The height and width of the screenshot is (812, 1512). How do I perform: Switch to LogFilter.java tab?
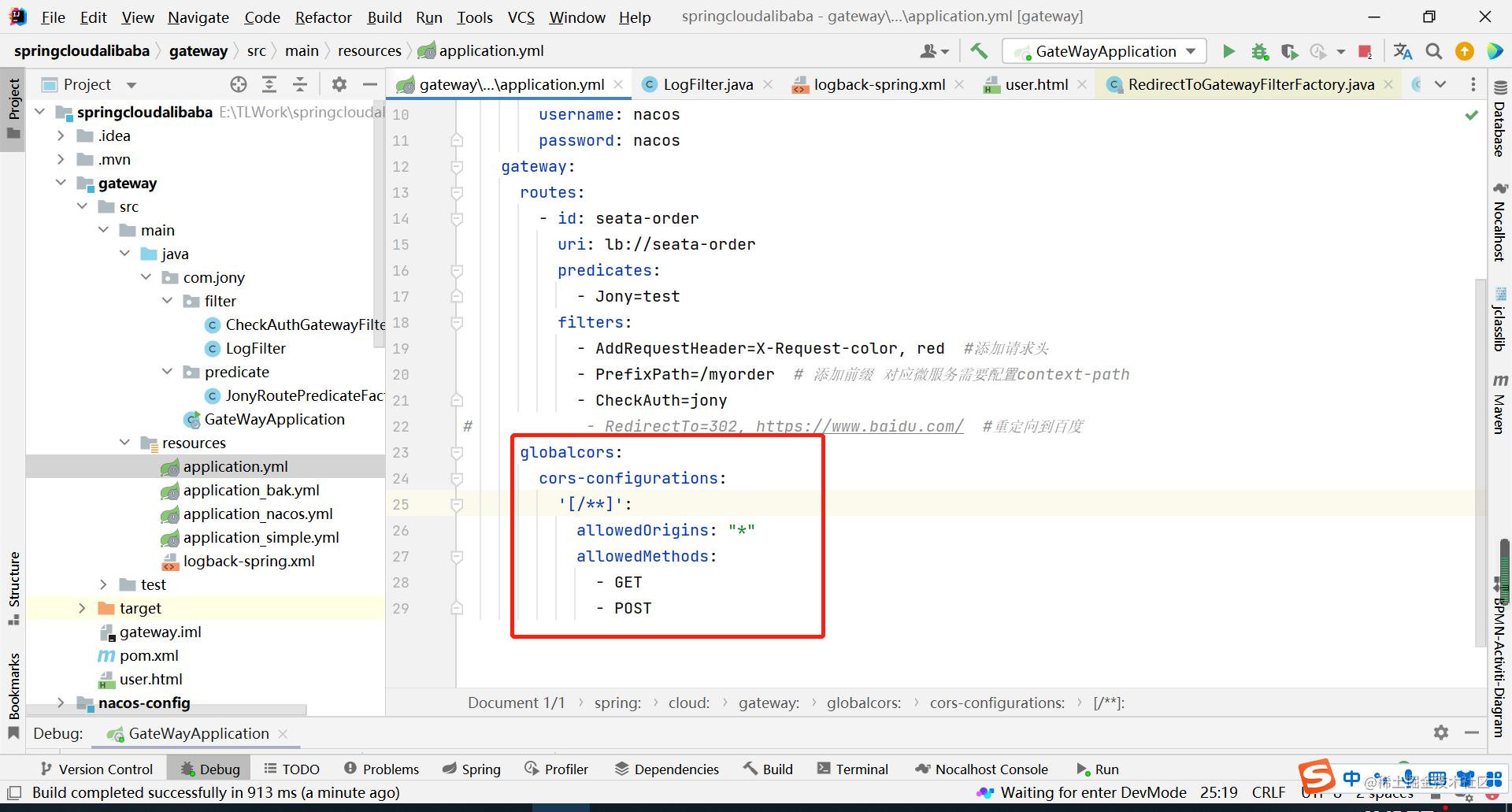708,84
